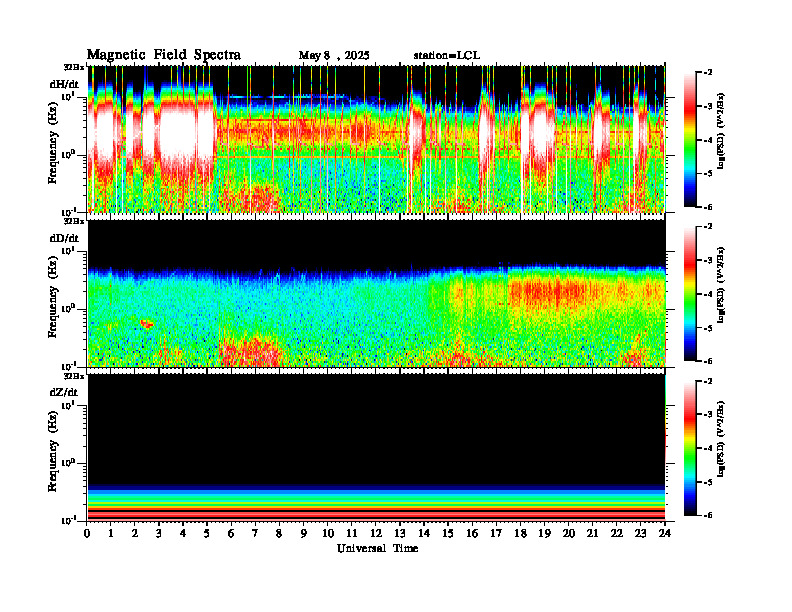Click Log(PSD) label beside dD/dt color bar
The image size is (792, 612).
click(720, 285)
